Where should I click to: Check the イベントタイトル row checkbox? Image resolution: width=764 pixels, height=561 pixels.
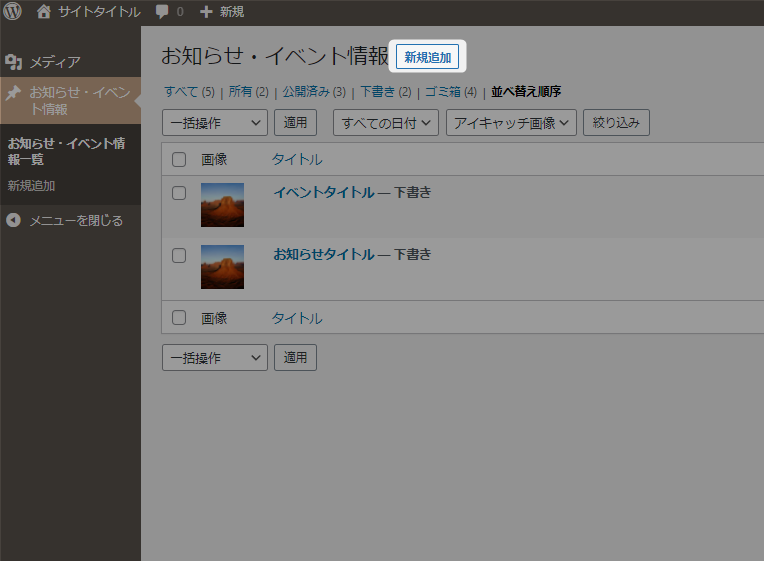tap(179, 193)
